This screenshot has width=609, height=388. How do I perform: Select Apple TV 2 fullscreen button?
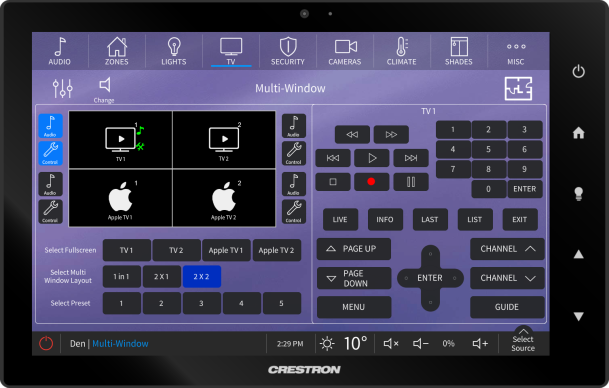click(277, 250)
